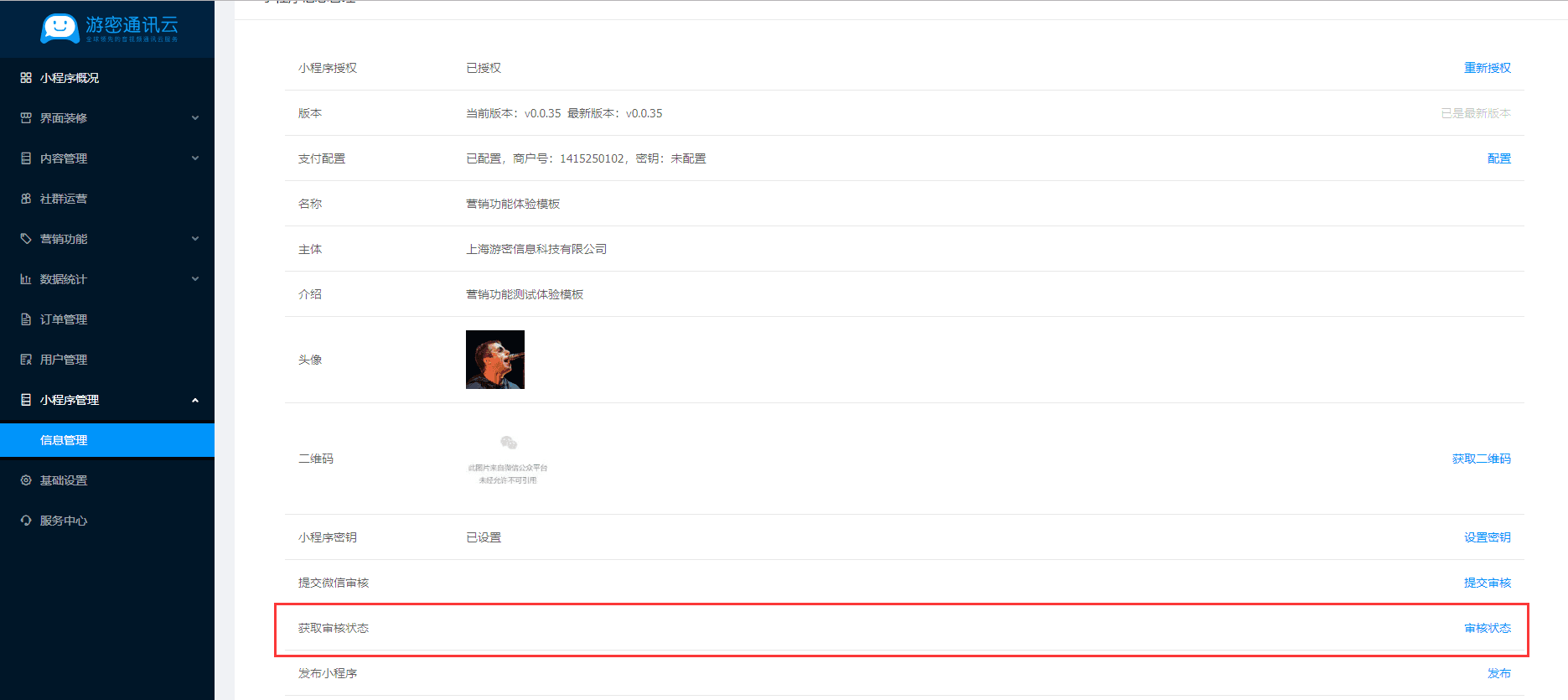Image resolution: width=1568 pixels, height=700 pixels.
Task: Click the 订单管理 document icon
Action: (x=26, y=319)
